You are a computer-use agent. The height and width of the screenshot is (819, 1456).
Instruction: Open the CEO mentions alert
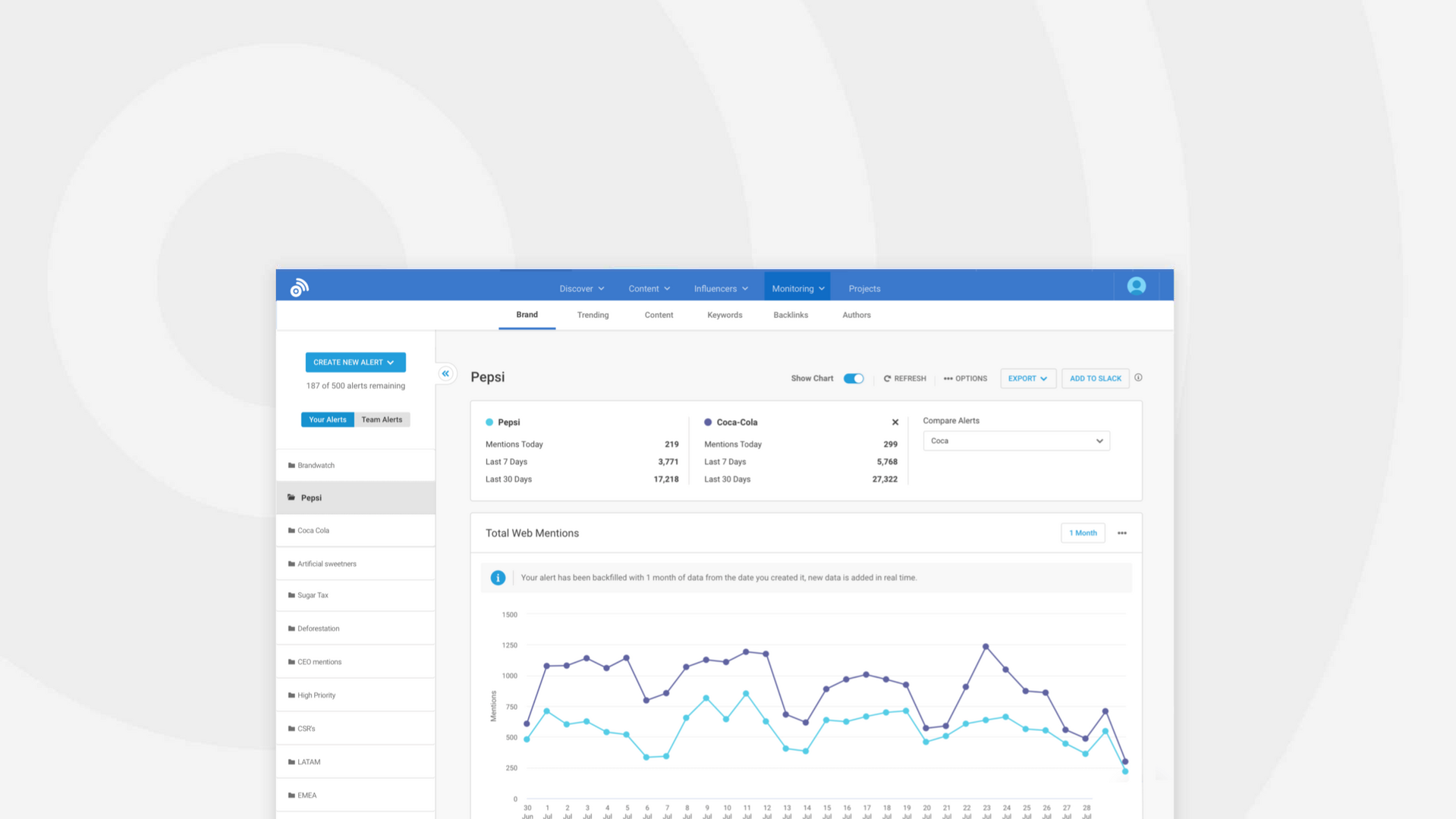(x=355, y=662)
